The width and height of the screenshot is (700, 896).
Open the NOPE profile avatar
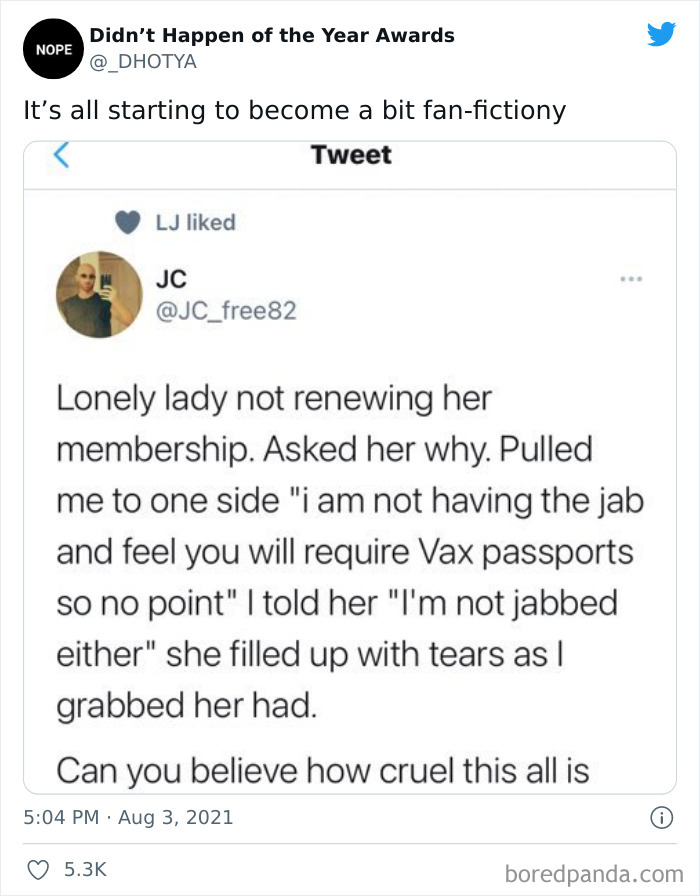[x=53, y=49]
